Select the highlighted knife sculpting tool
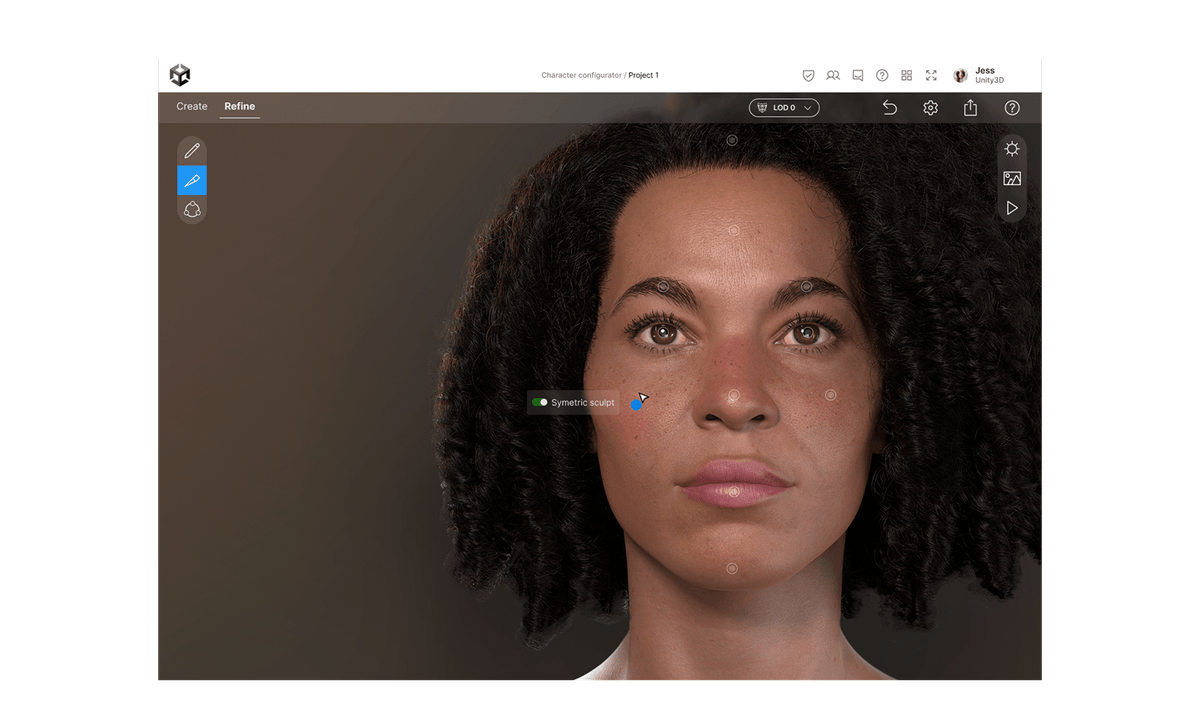Viewport: 1200px width, 725px height. click(x=192, y=180)
